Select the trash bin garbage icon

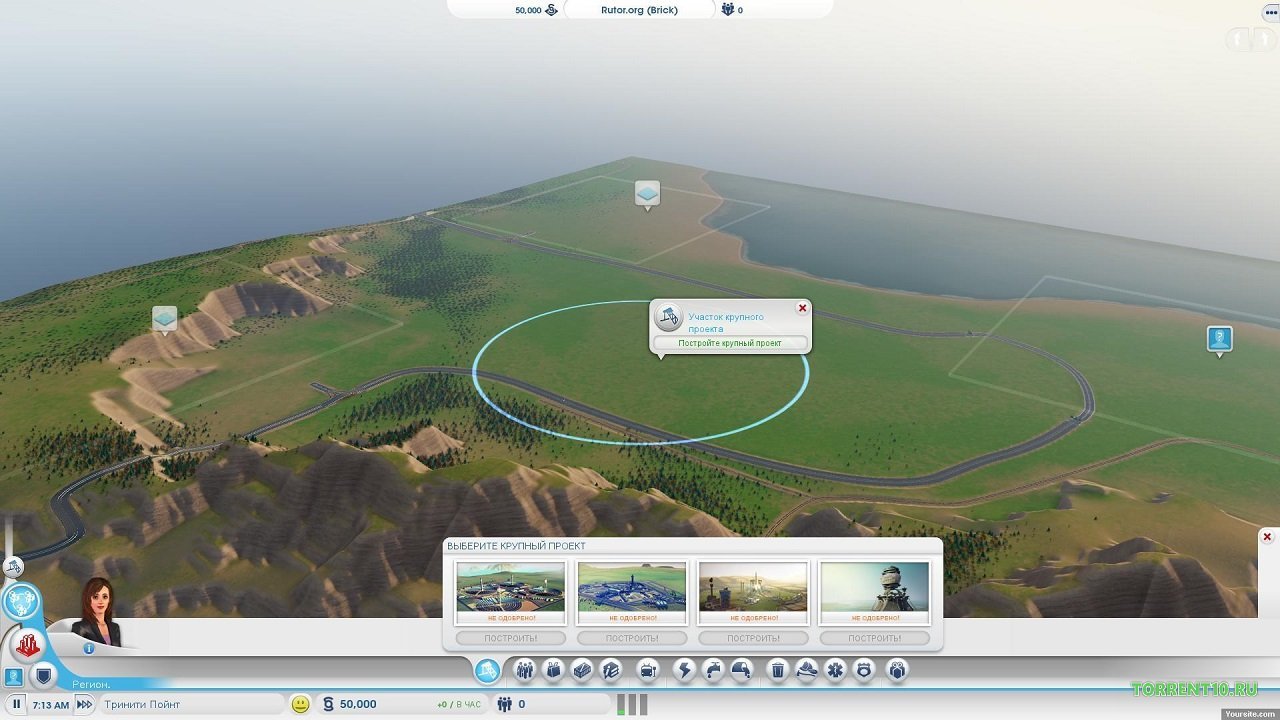point(777,670)
